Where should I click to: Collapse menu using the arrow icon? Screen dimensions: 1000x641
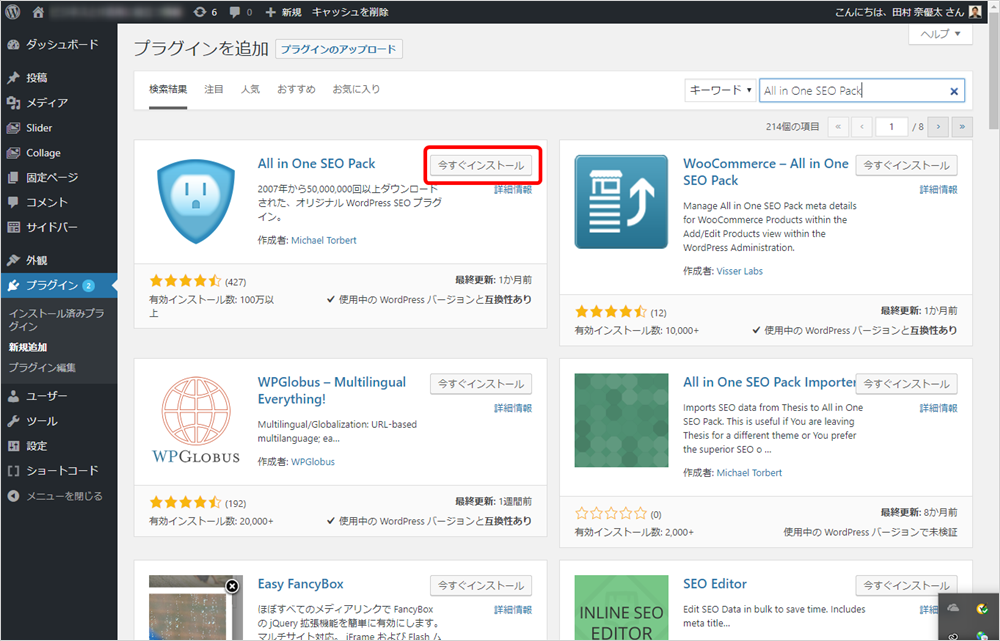pos(13,496)
